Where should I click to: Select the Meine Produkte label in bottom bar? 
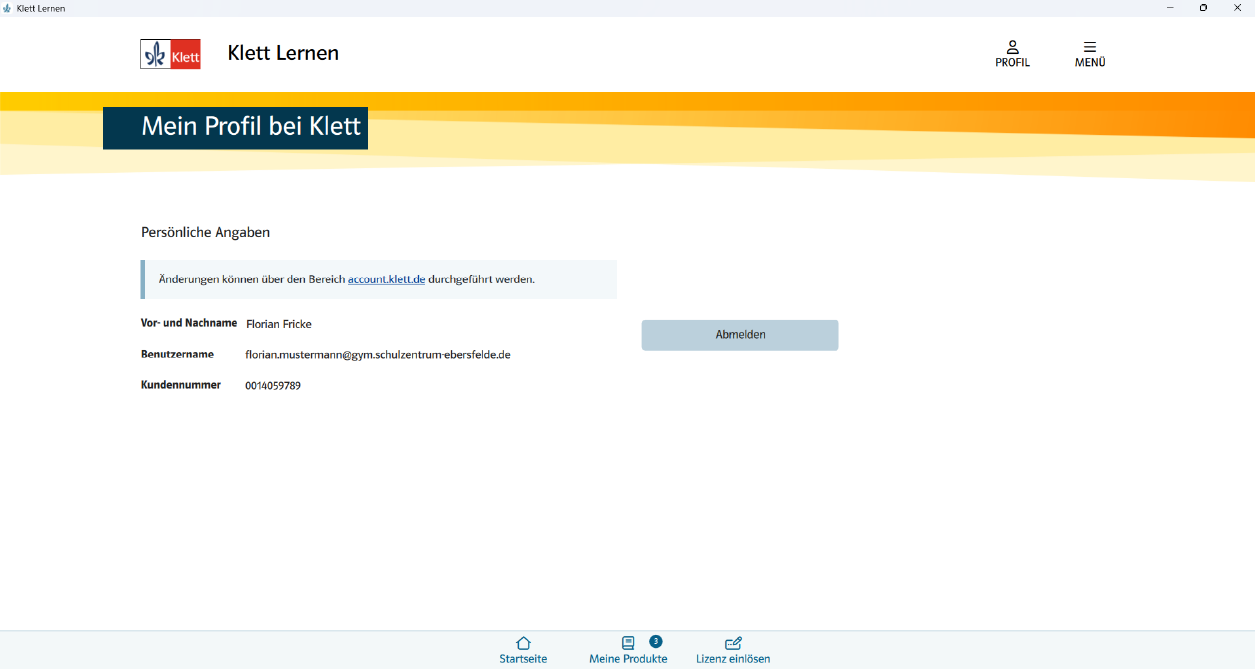tap(628, 659)
